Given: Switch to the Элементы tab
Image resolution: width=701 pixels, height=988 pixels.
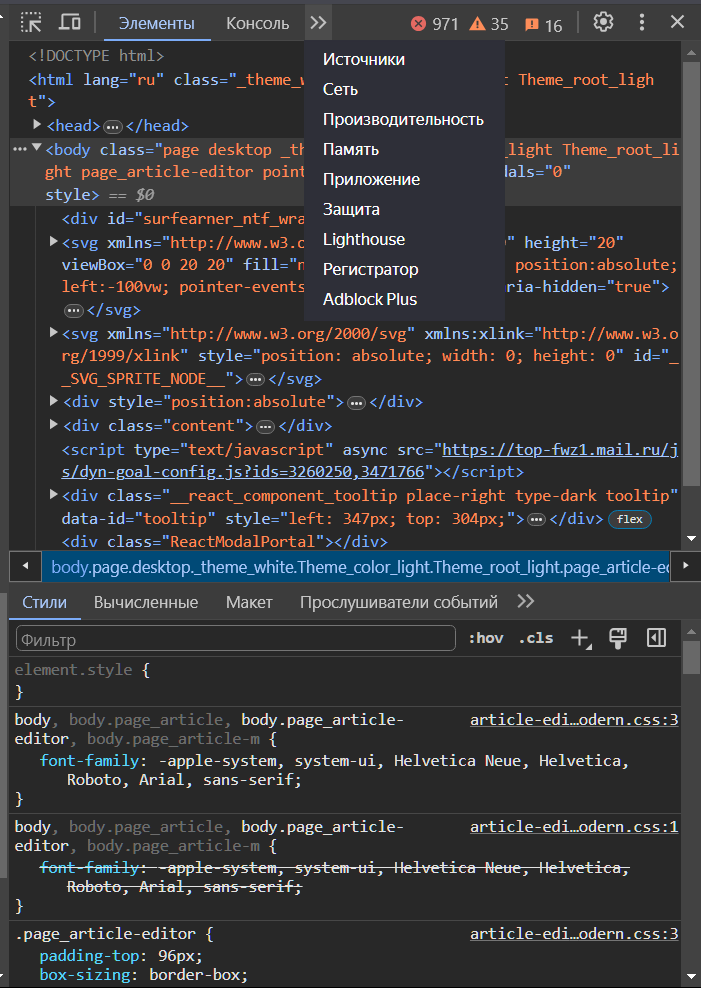Looking at the screenshot, I should [x=157, y=23].
